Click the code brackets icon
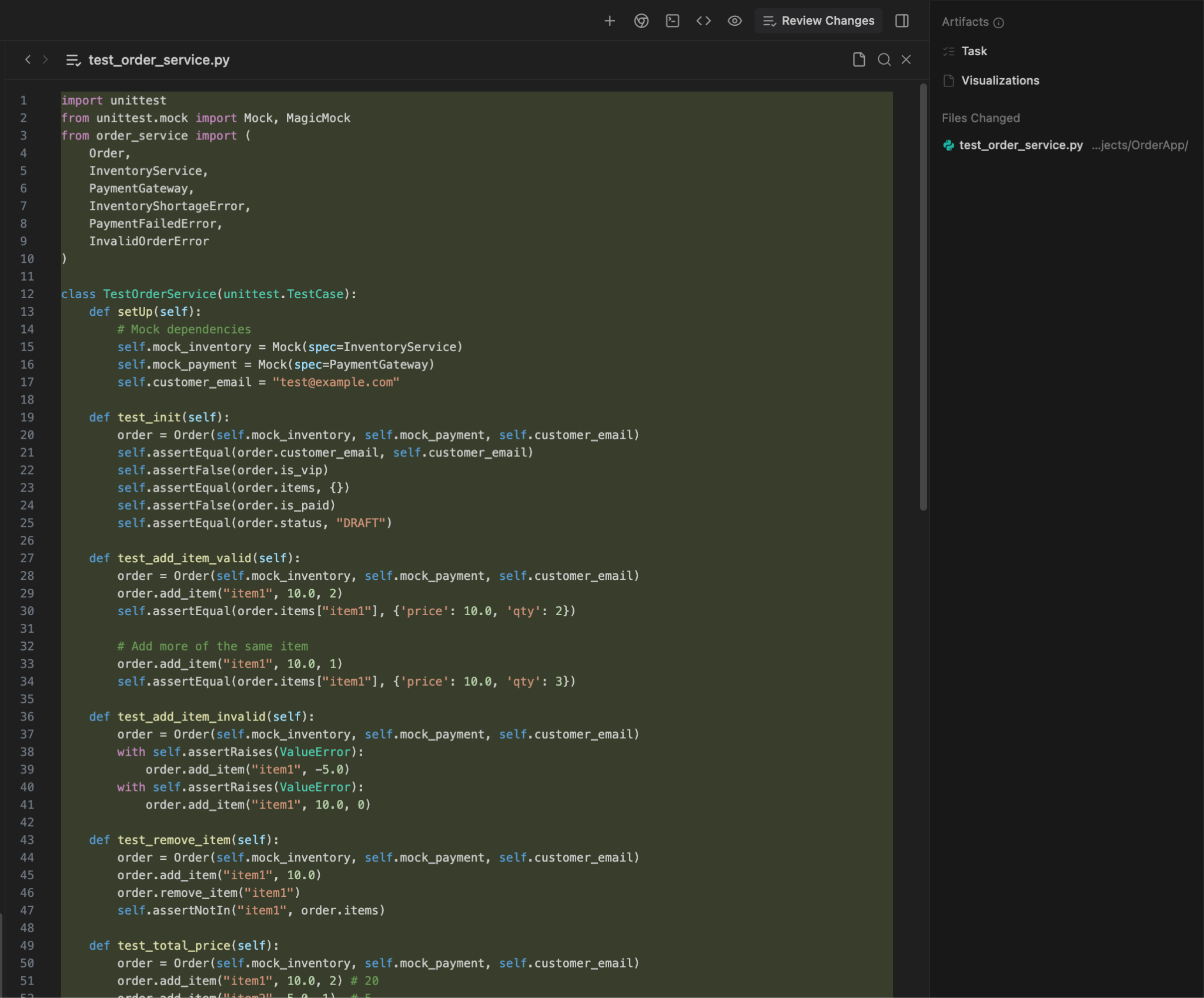1204x998 pixels. [x=704, y=21]
